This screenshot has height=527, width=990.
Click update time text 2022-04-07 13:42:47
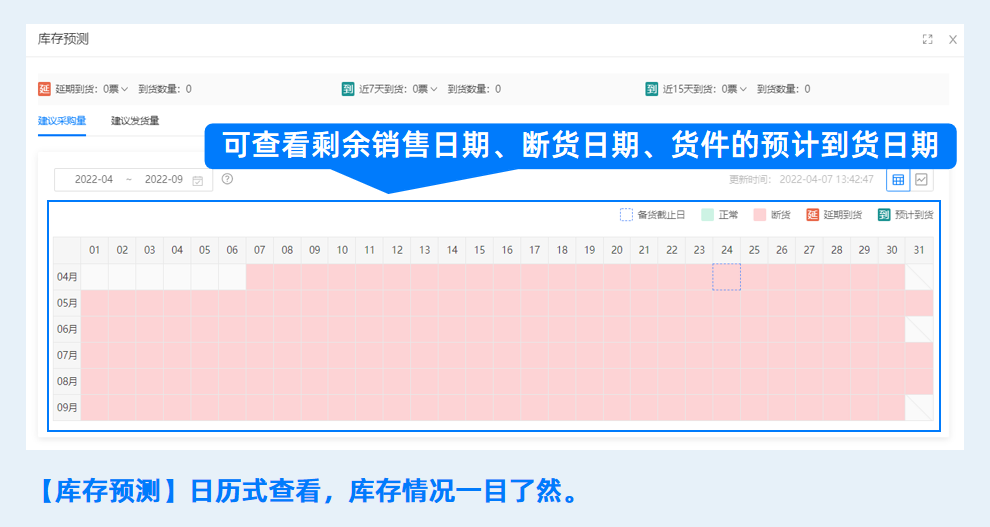pos(826,179)
